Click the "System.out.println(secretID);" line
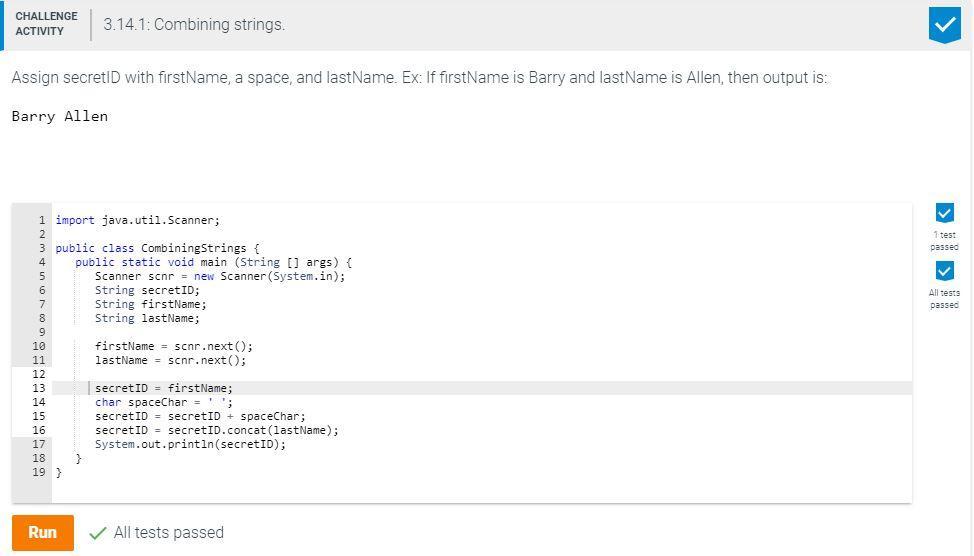The image size is (974, 556). tap(190, 444)
